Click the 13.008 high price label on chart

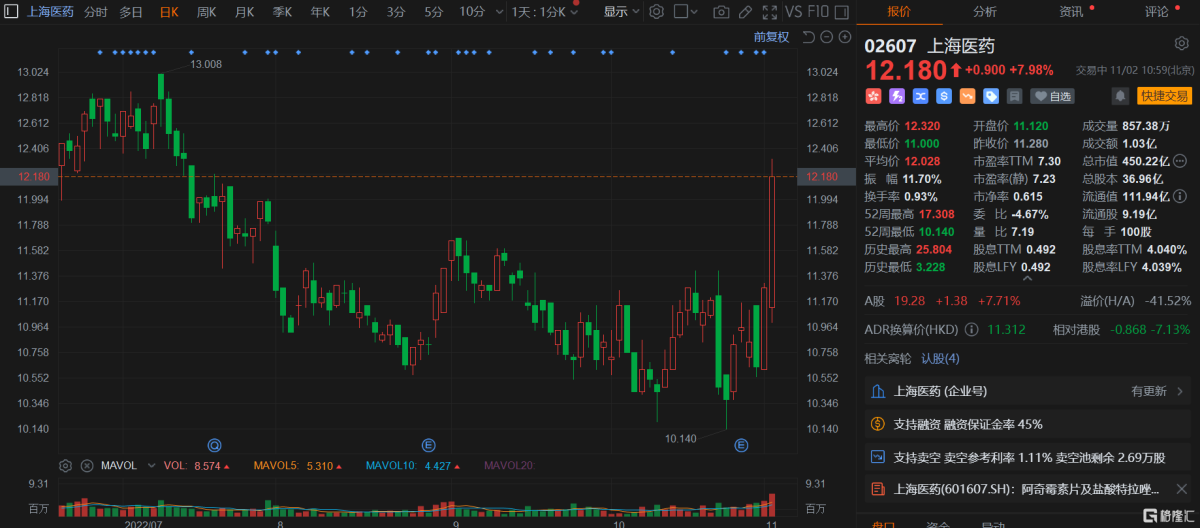click(x=207, y=64)
